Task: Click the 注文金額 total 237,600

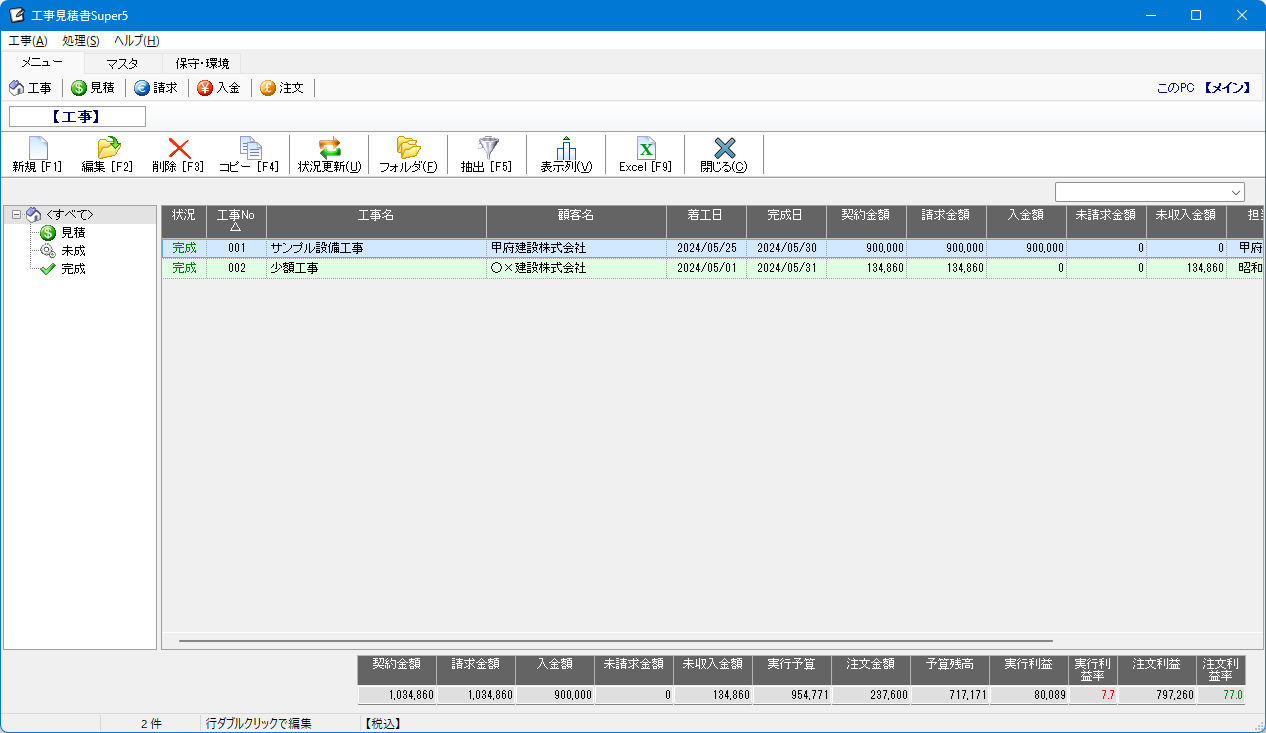Action: [870, 695]
